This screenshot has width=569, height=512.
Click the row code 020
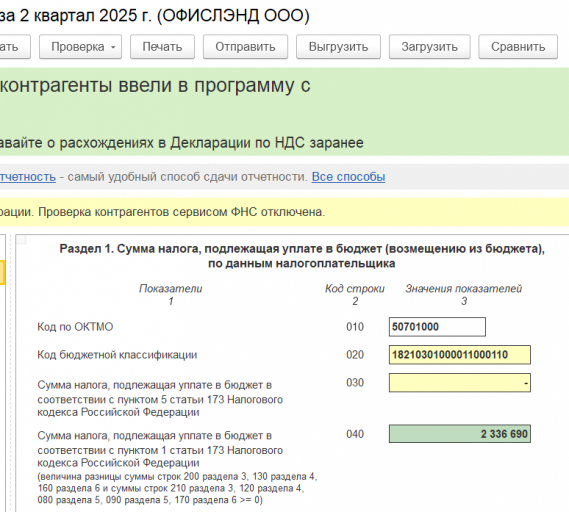tap(355, 355)
